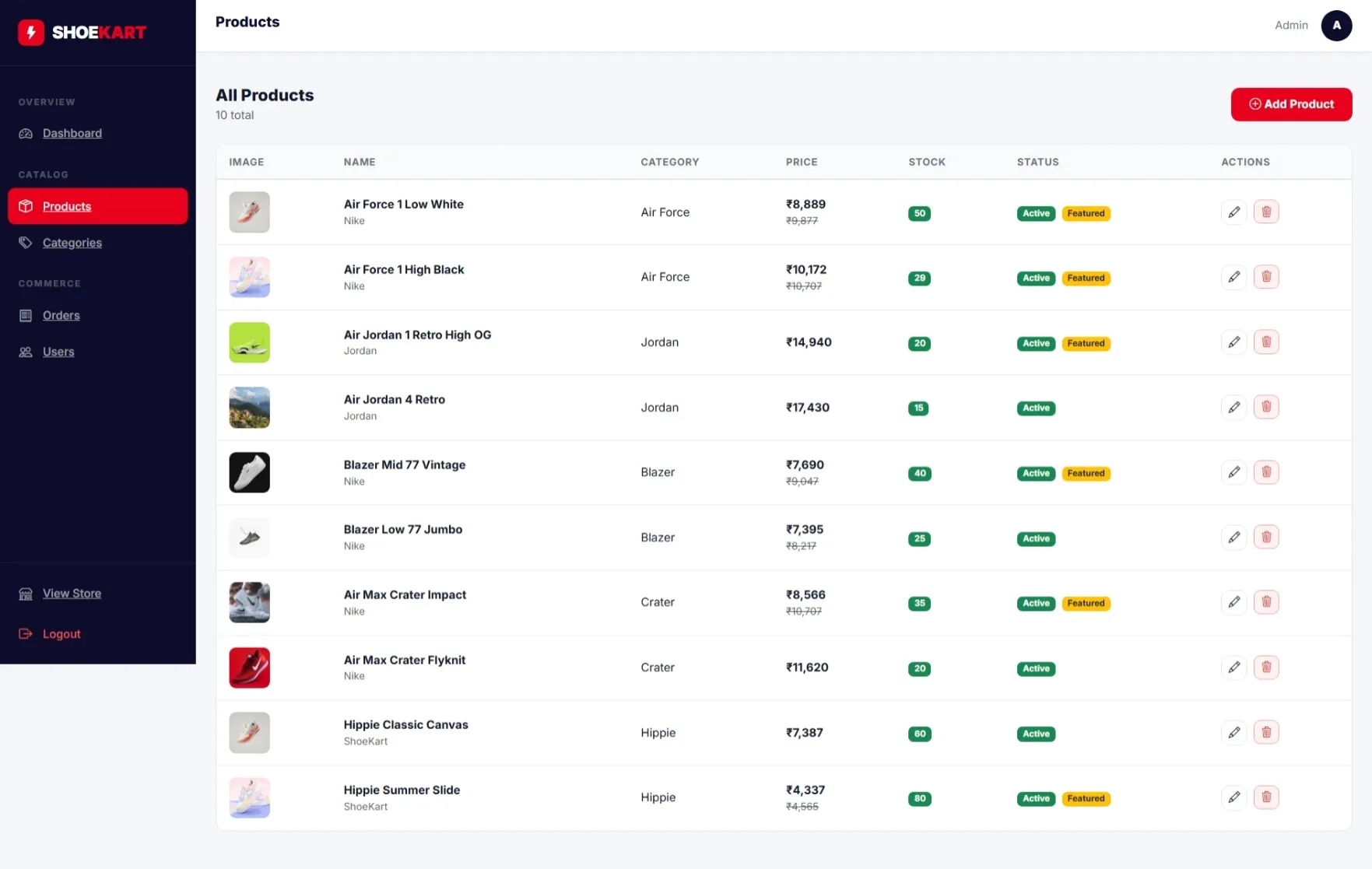Viewport: 1372px width, 869px height.
Task: Click the Featured badge on Air Max Crater Impact
Action: [x=1086, y=603]
